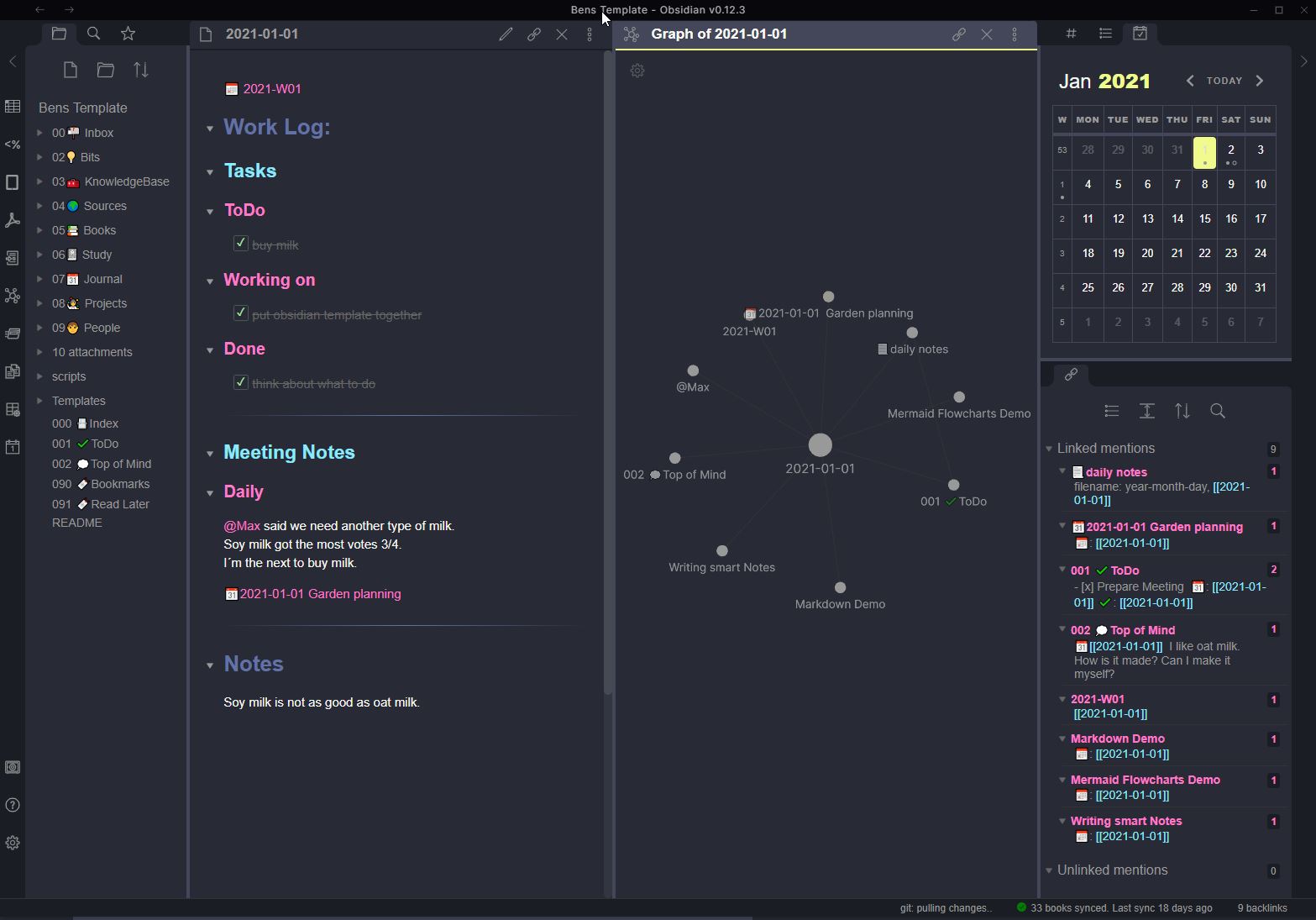Collapse the Meeting Notes heading

[210, 454]
